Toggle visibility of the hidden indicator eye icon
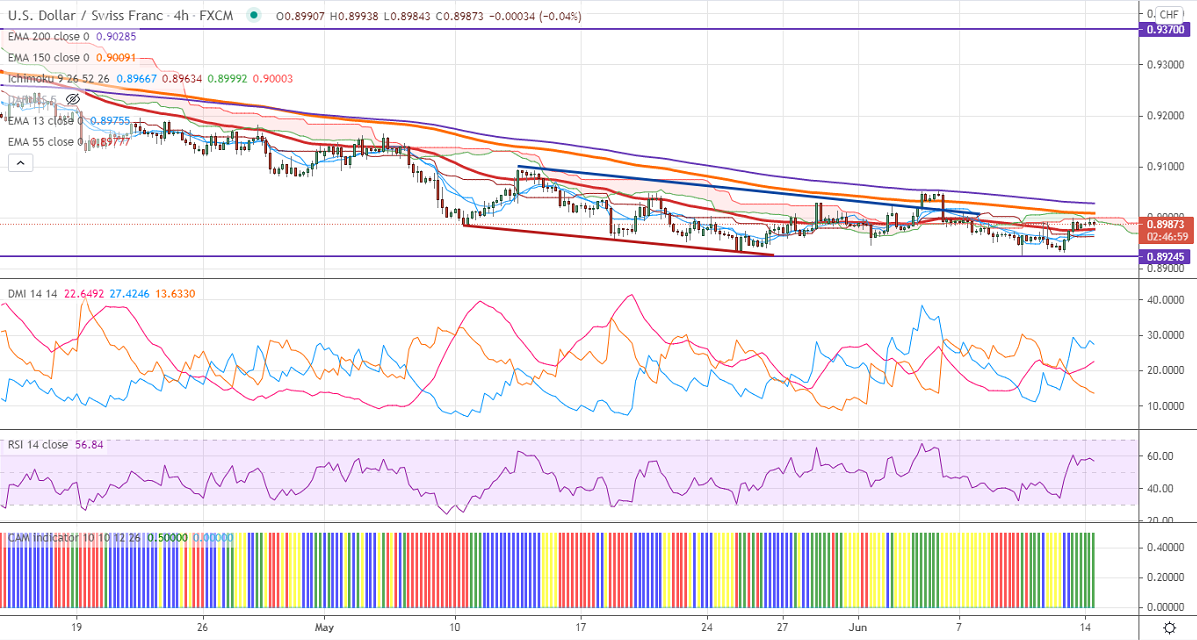Screen dimensions: 1197x640 (x=73, y=99)
